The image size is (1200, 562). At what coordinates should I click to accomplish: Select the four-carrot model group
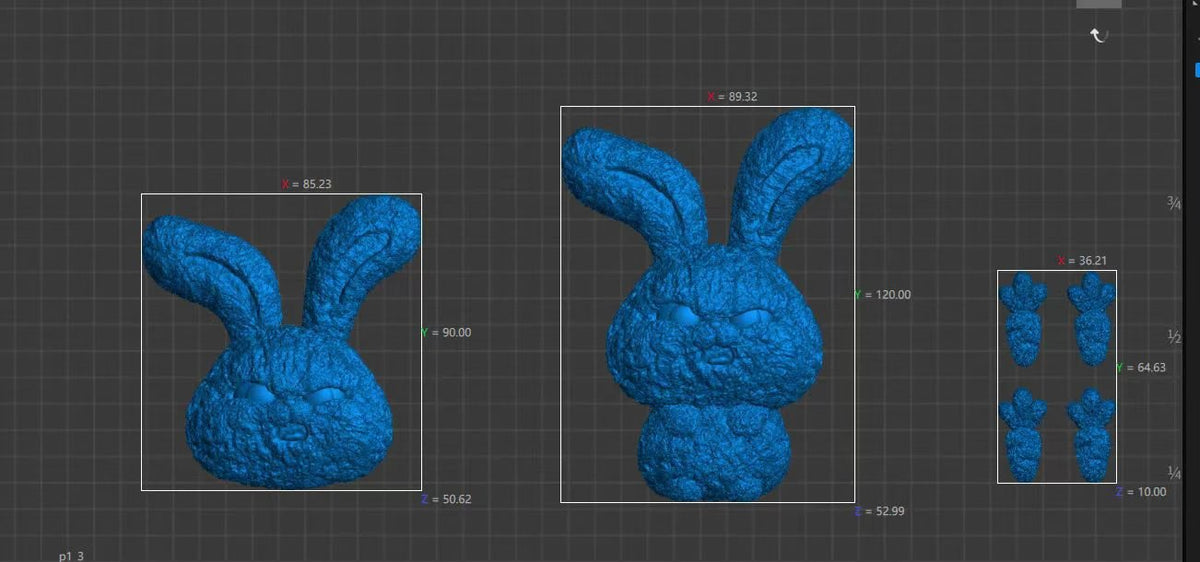[1056, 376]
